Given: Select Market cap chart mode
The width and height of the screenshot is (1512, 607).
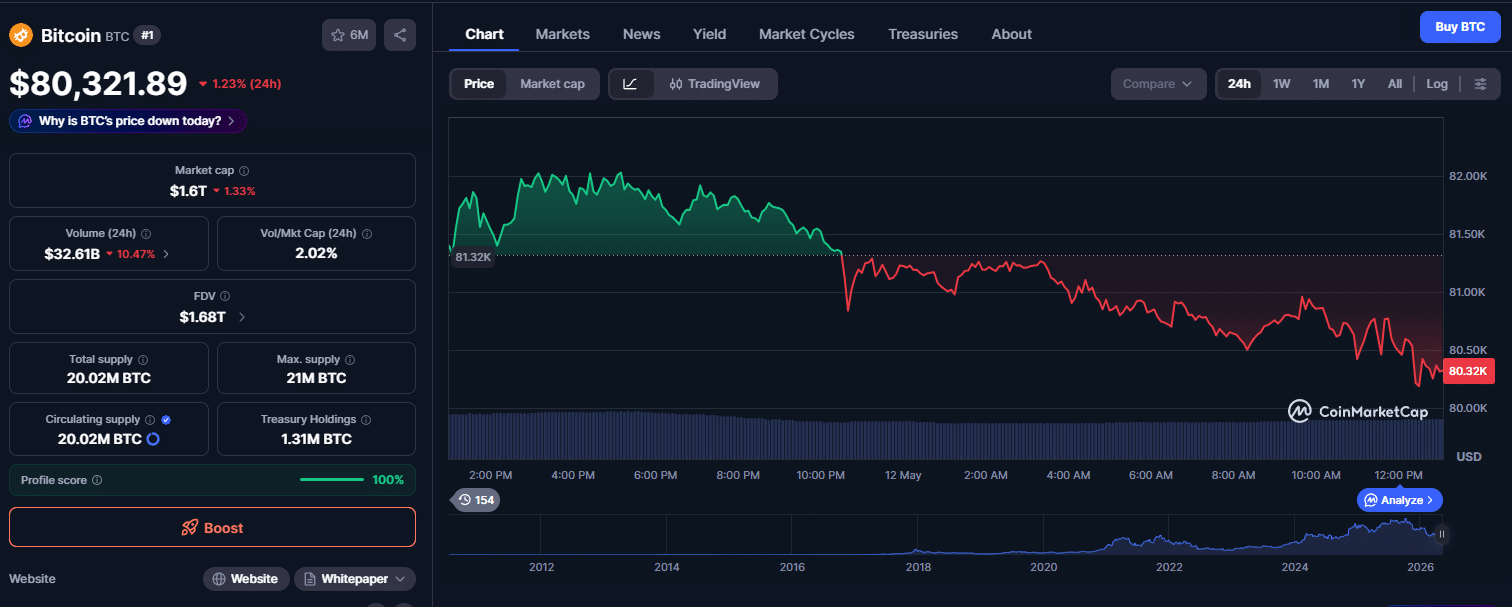Looking at the screenshot, I should tap(552, 84).
